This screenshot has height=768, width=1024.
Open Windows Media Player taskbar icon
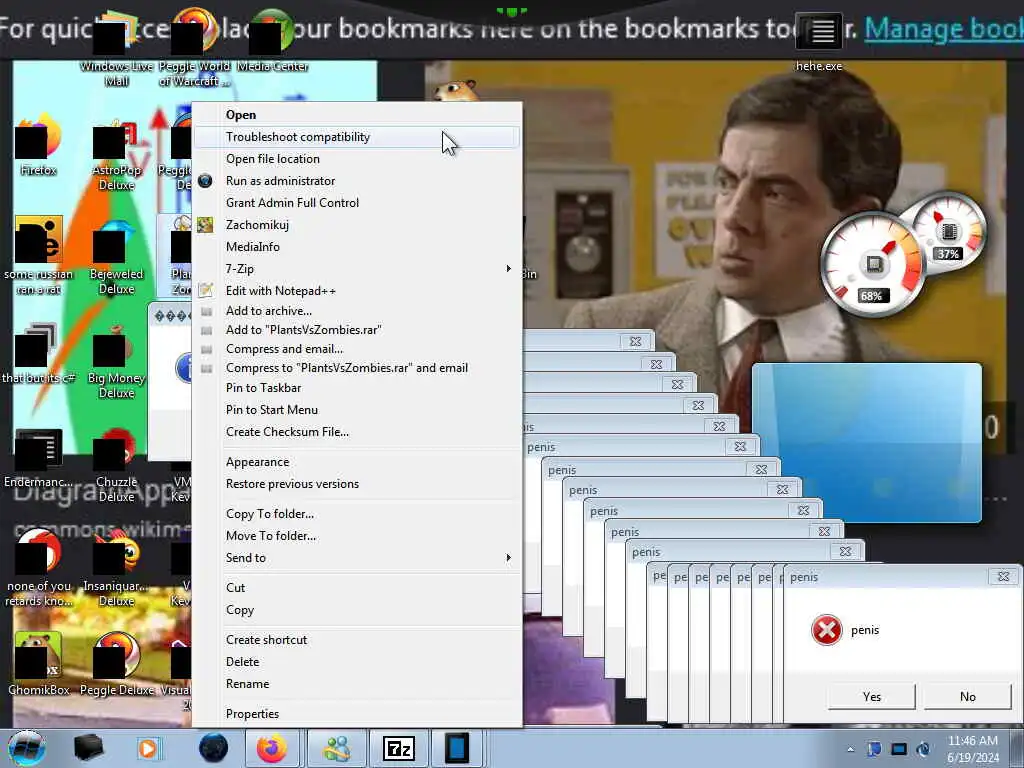[148, 748]
